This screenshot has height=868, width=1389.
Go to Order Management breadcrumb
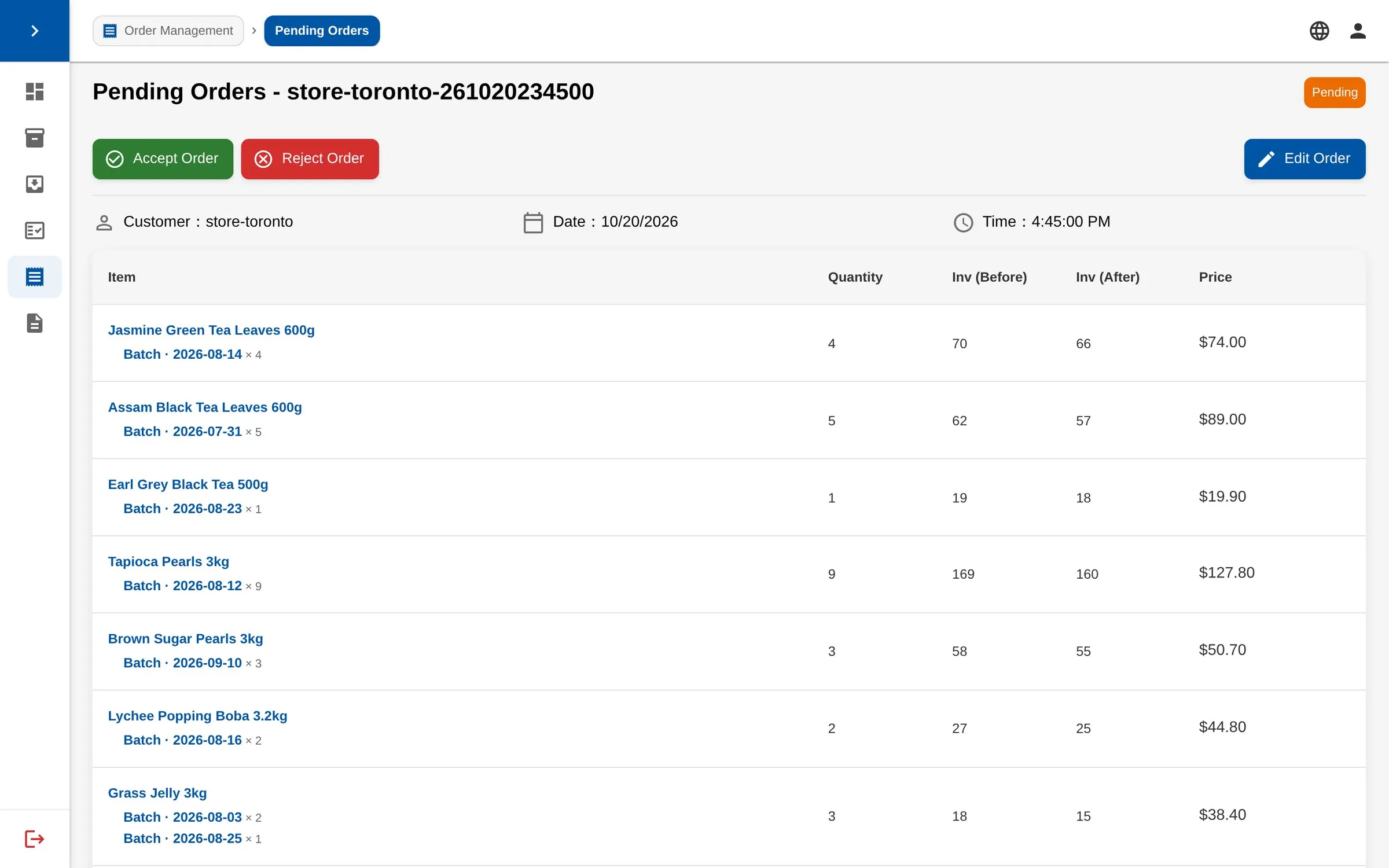pyautogui.click(x=168, y=31)
